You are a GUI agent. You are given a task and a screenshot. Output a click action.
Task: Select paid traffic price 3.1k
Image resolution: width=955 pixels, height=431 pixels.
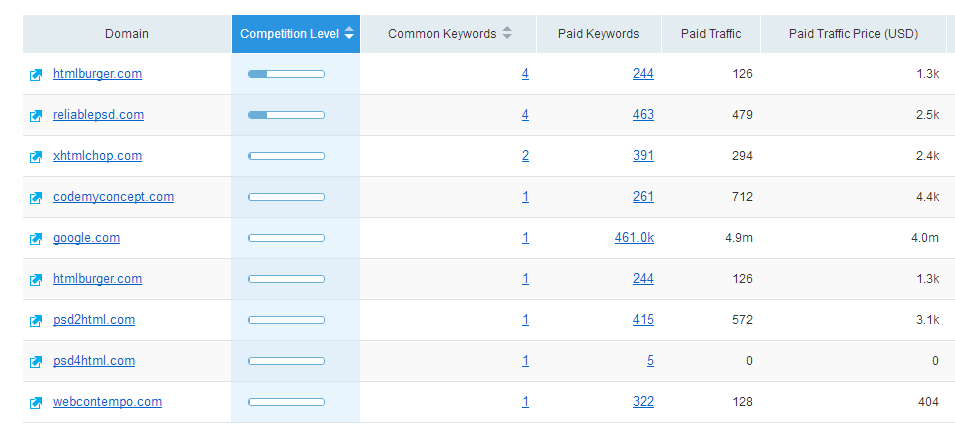coord(928,320)
